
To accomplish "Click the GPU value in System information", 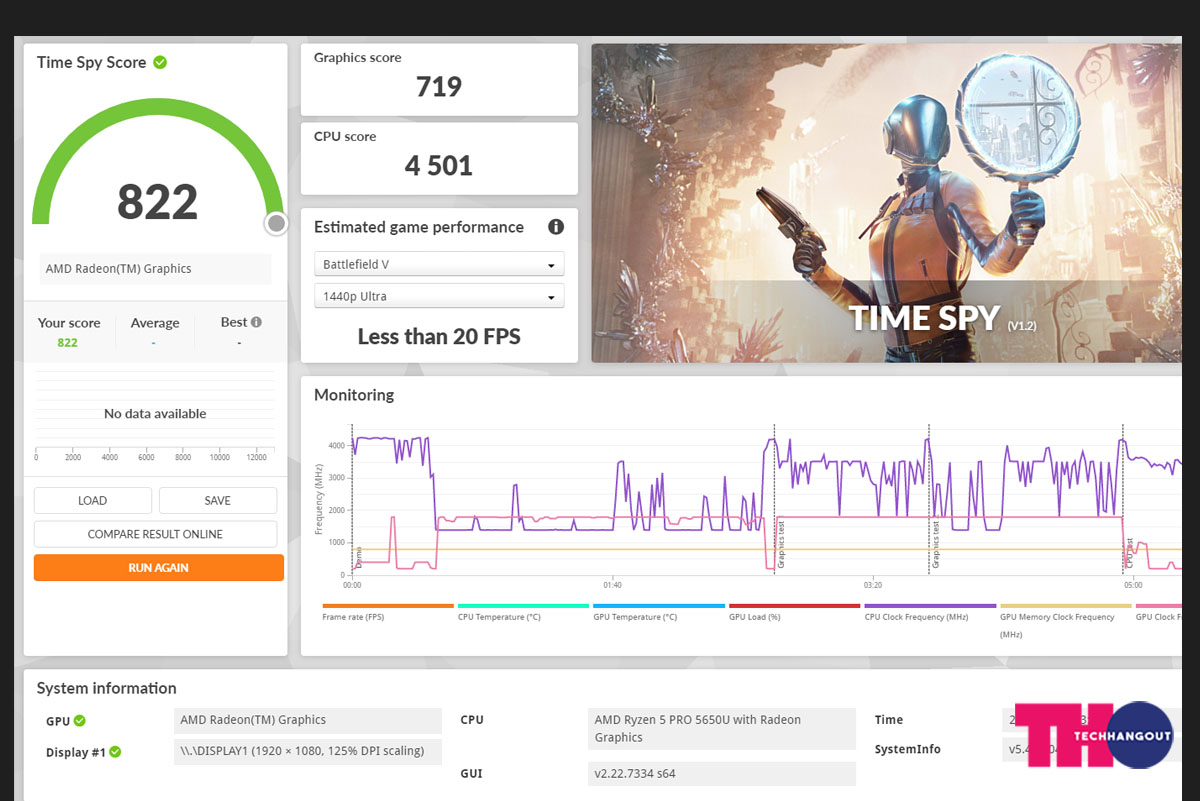I will click(308, 721).
